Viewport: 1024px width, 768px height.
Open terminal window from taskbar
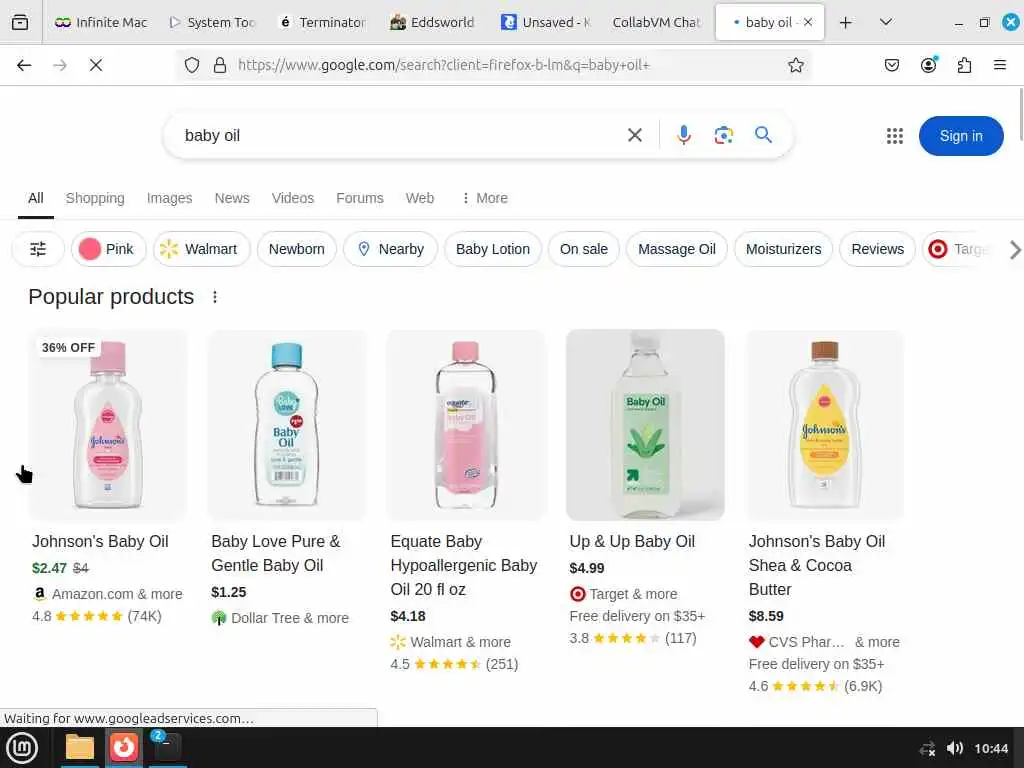point(167,748)
